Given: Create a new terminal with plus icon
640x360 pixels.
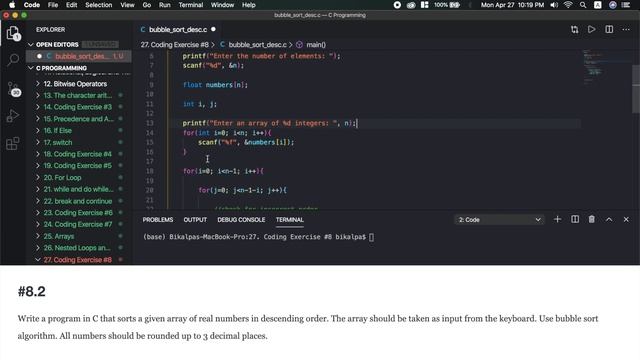Looking at the screenshot, I should tap(557, 220).
